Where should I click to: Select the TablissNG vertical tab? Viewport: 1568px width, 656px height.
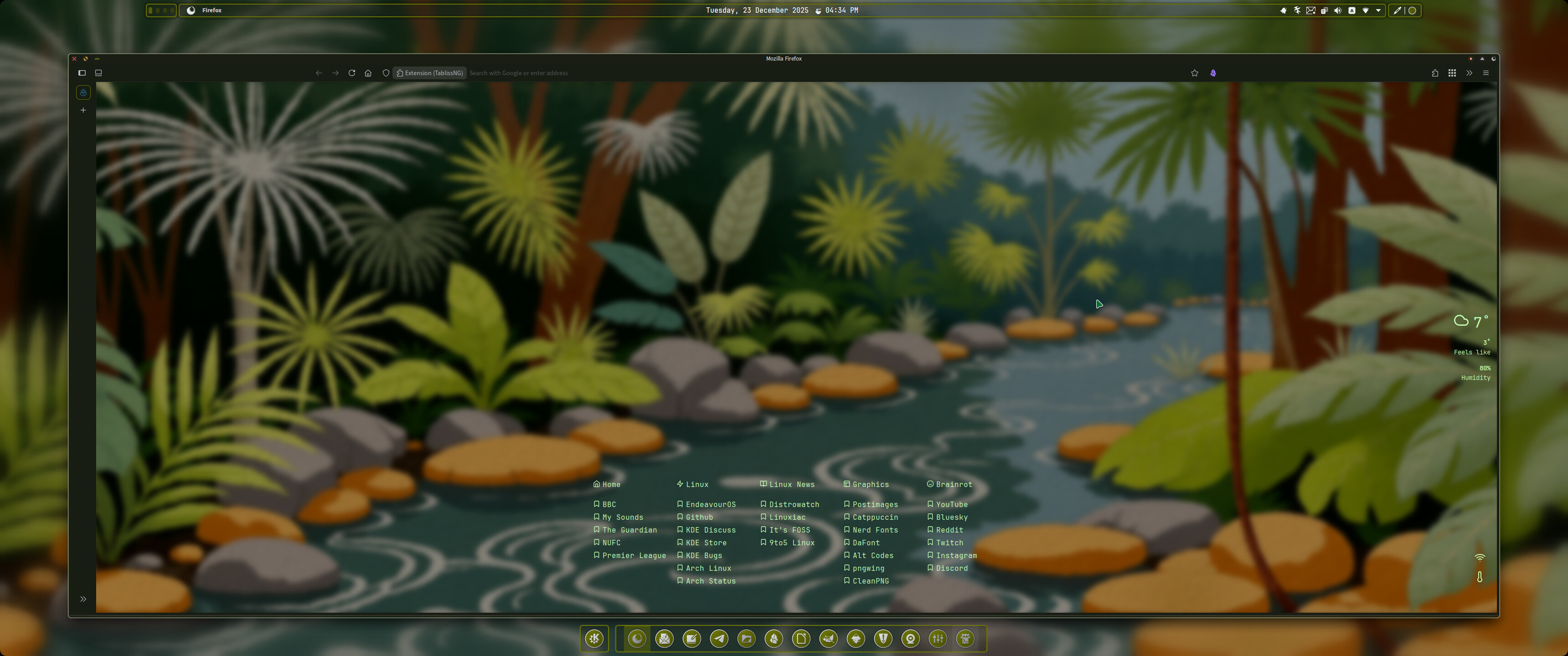pos(83,92)
